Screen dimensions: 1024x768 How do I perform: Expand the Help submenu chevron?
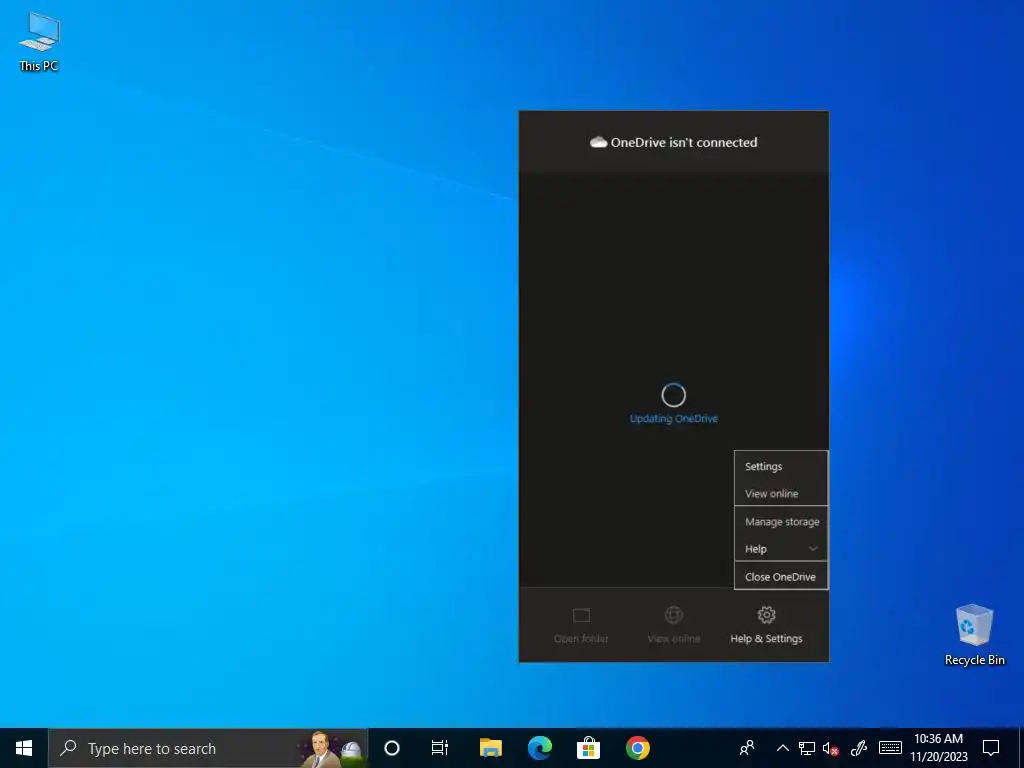coord(813,549)
